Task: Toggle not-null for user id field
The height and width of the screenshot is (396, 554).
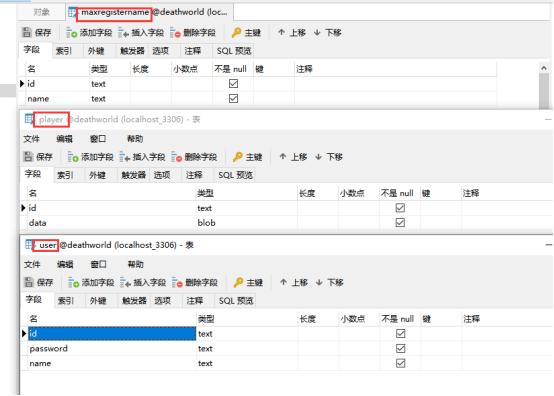Action: 401,333
